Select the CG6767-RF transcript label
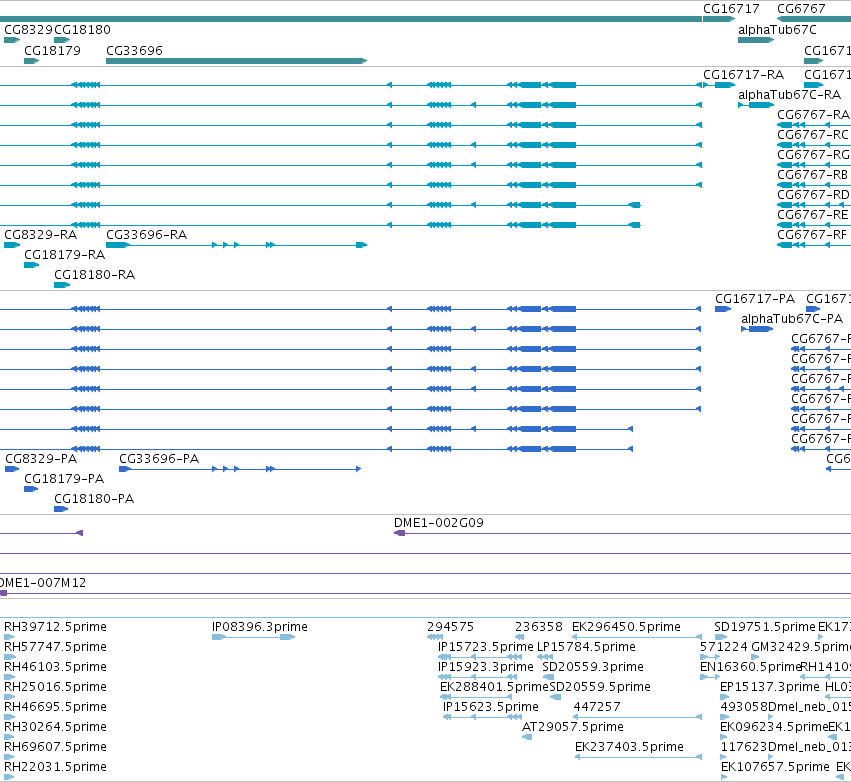This screenshot has width=851, height=782. point(812,234)
